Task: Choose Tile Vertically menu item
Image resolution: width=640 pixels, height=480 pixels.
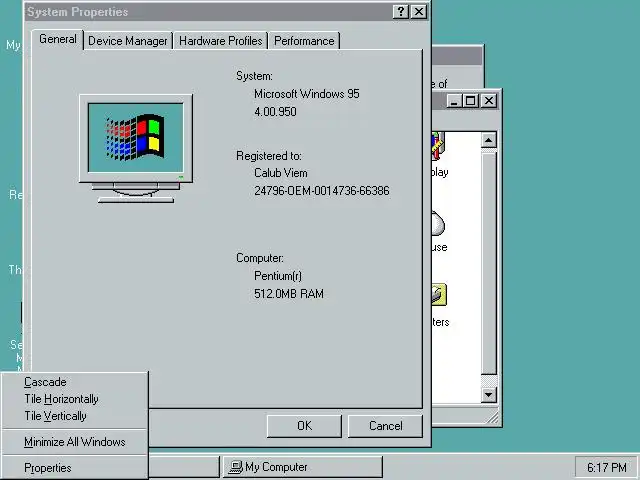Action: point(74,416)
